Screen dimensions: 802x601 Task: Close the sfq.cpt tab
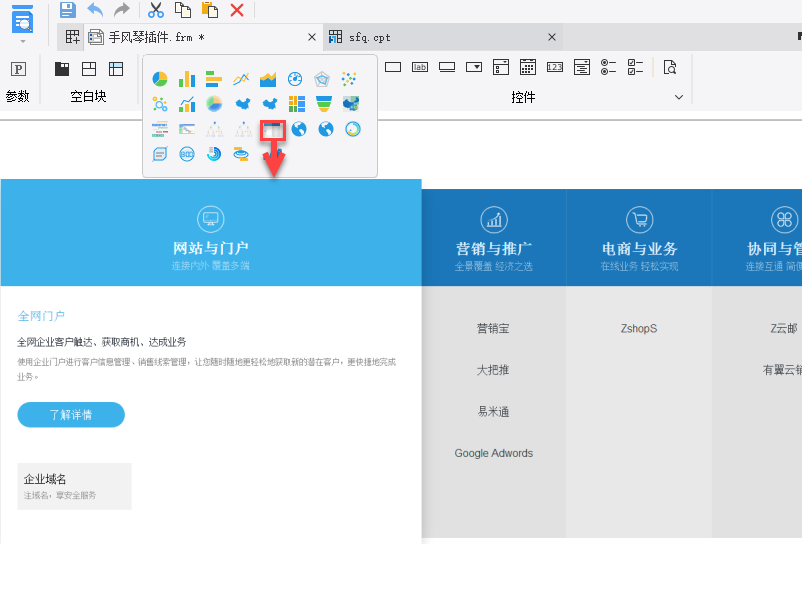[x=552, y=37]
